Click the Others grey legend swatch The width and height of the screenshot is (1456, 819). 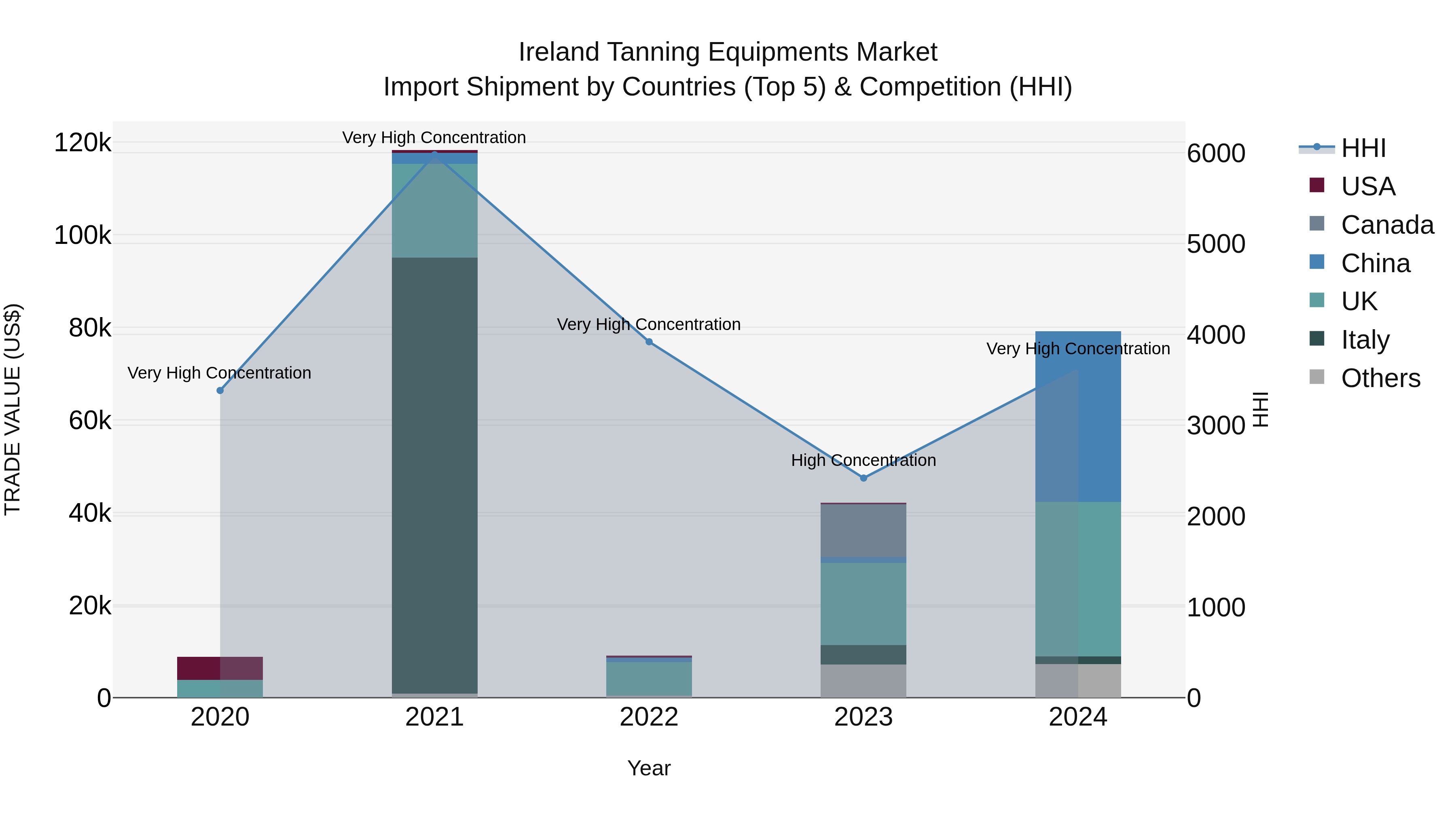(x=1317, y=377)
